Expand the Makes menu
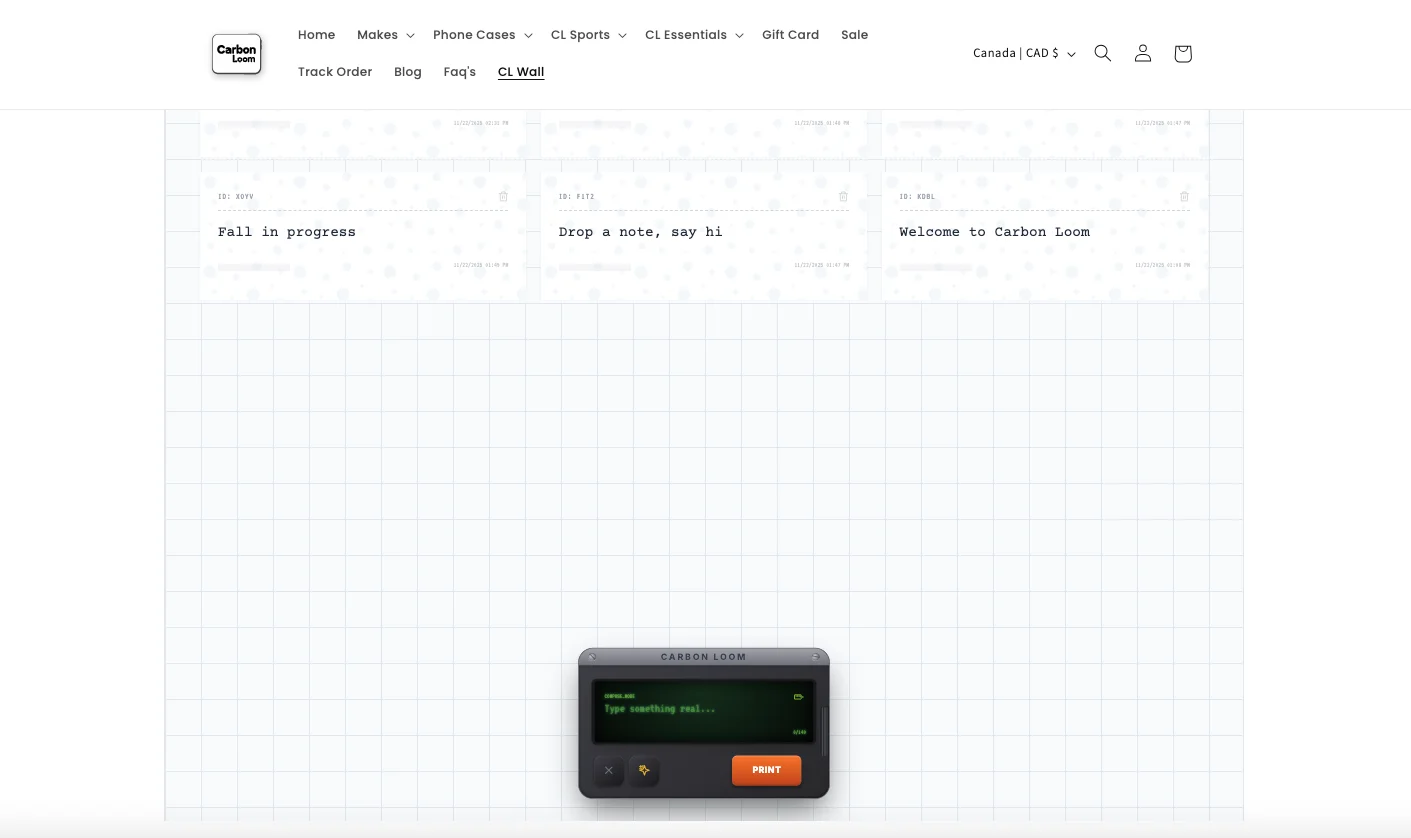1411x838 pixels. 385,35
